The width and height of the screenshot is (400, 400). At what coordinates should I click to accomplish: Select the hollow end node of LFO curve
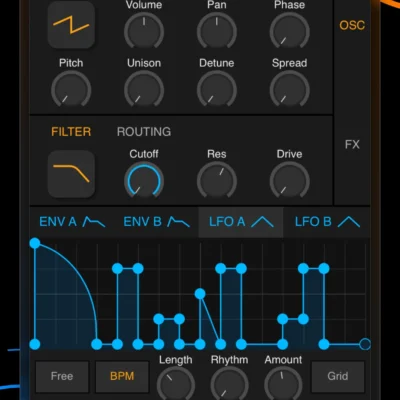pyautogui.click(x=365, y=344)
